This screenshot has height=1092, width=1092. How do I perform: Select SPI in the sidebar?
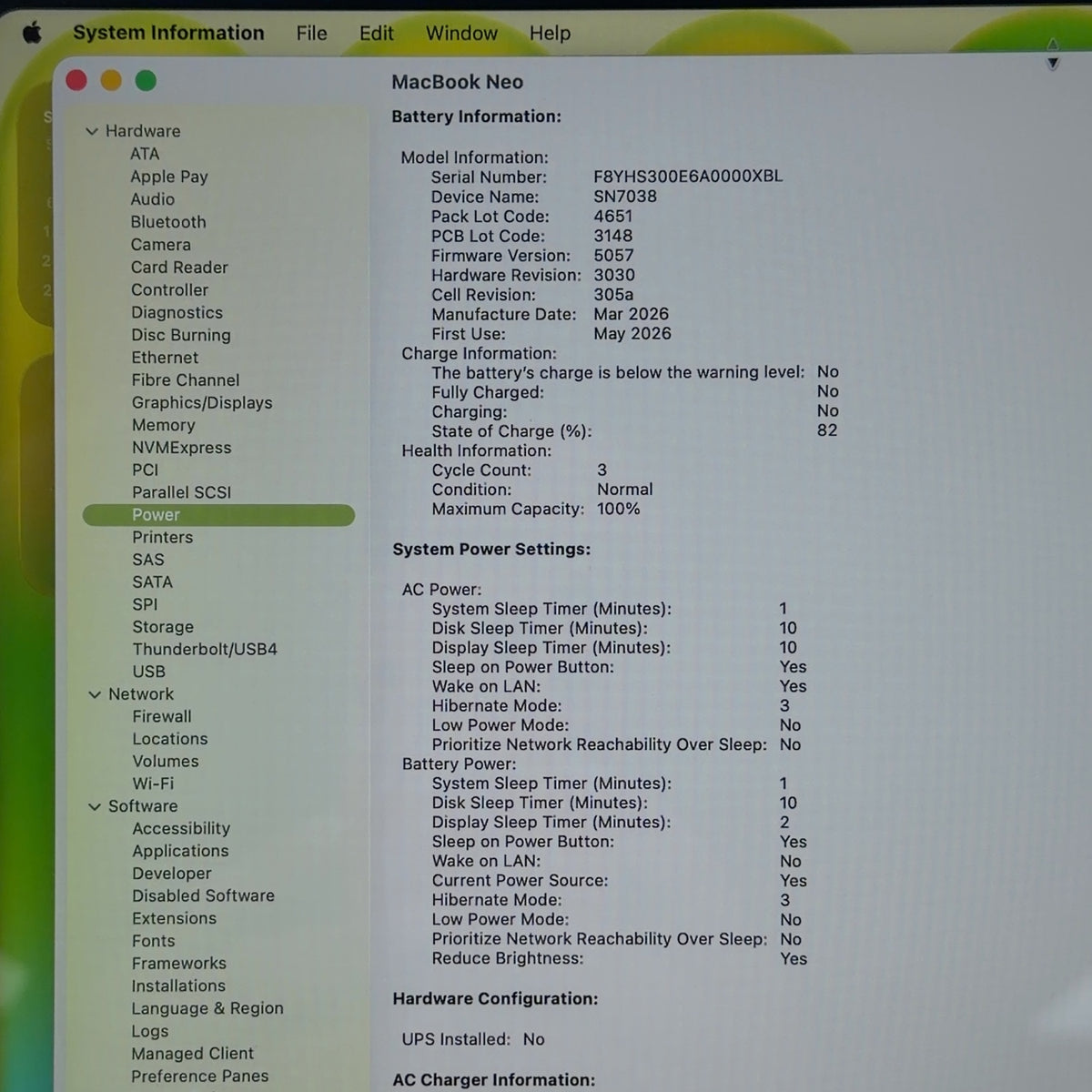tap(145, 604)
